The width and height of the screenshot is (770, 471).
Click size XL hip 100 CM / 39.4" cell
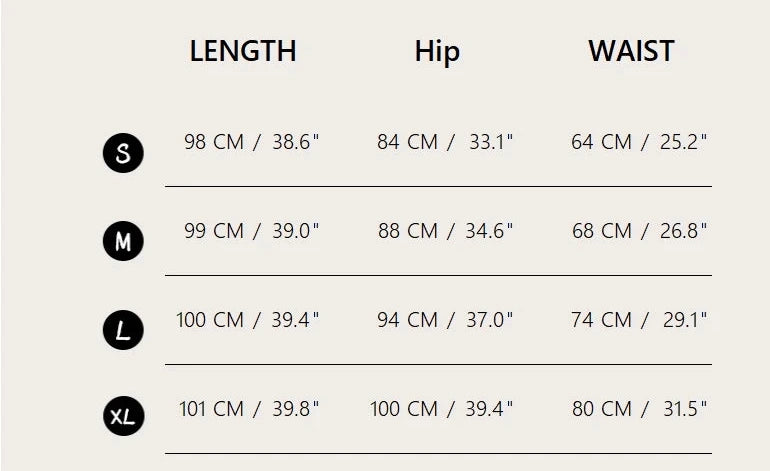tap(441, 409)
